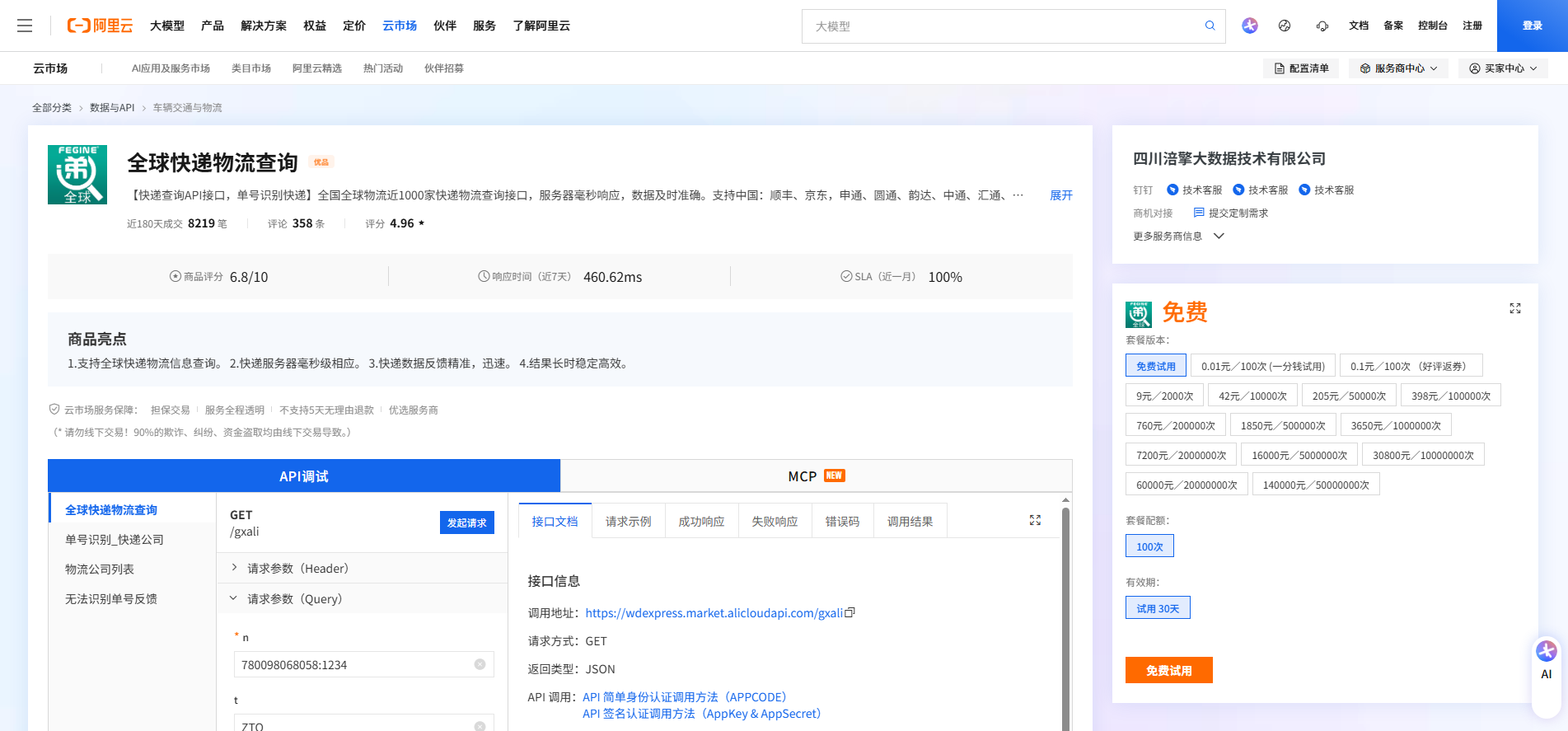The height and width of the screenshot is (731, 1568).
Task: Click the 阿里云 logo
Action: click(100, 26)
